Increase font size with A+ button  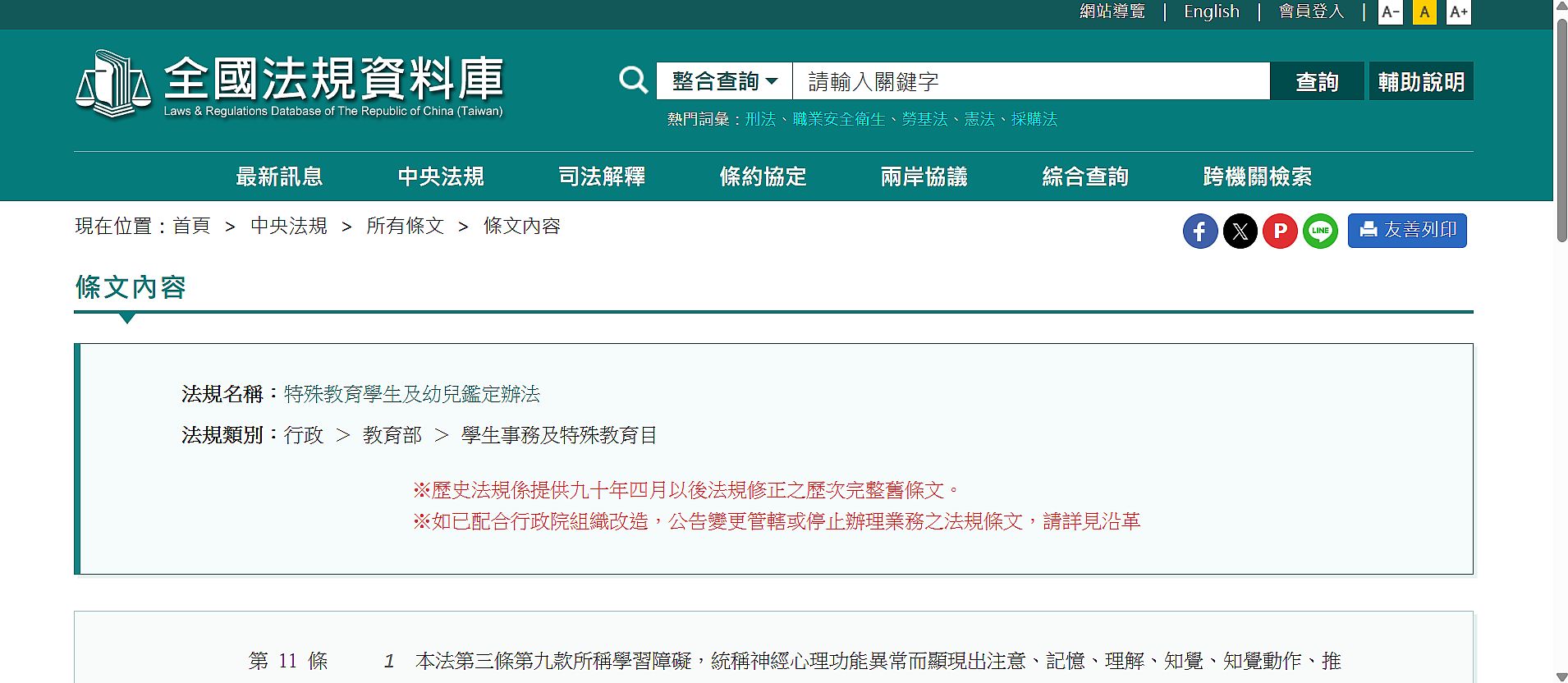[1458, 12]
